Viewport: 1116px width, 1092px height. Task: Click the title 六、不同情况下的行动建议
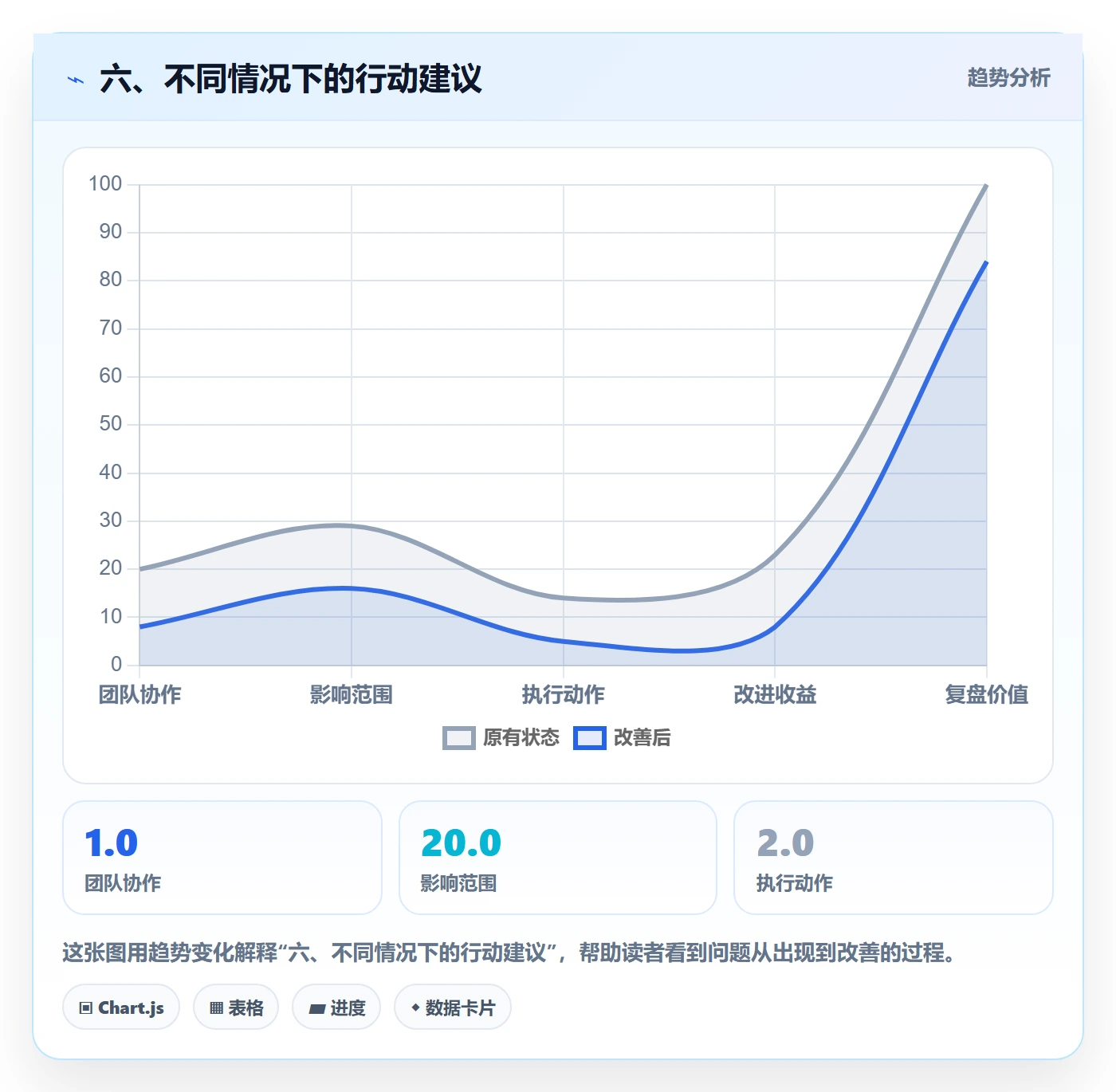[291, 79]
